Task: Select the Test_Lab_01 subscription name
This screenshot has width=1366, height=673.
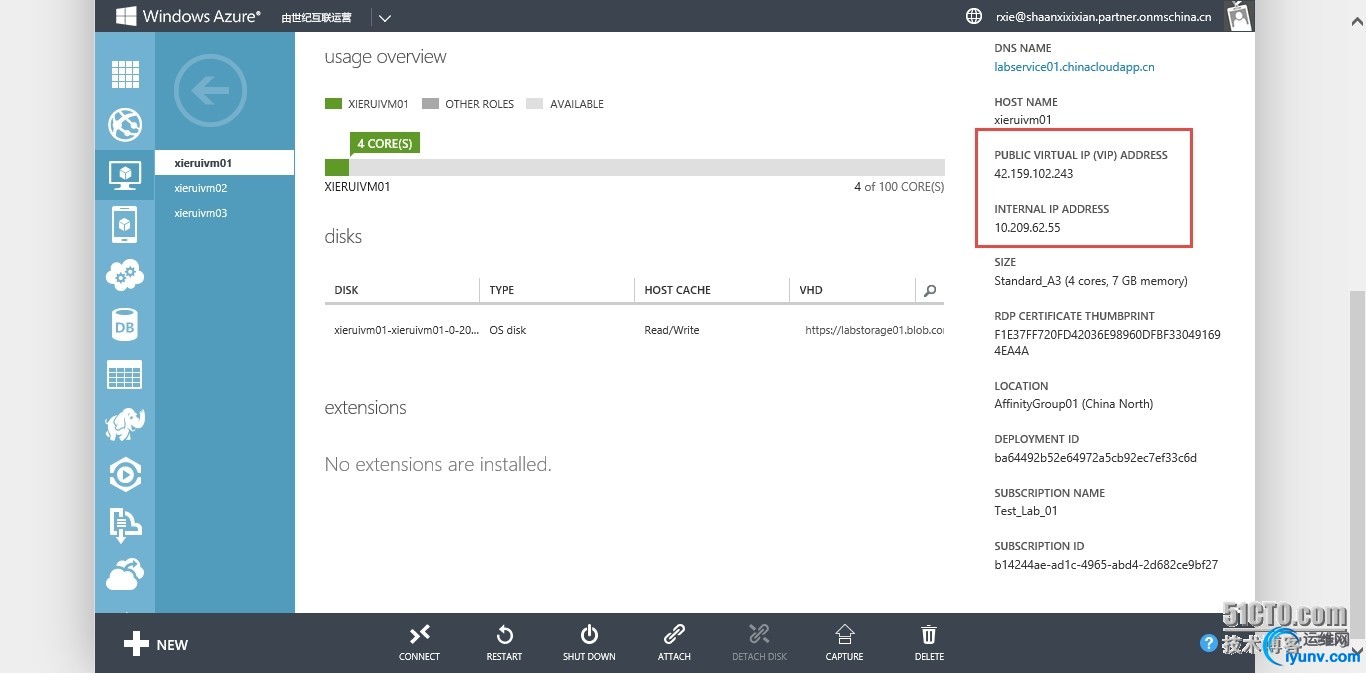Action: coord(1026,511)
